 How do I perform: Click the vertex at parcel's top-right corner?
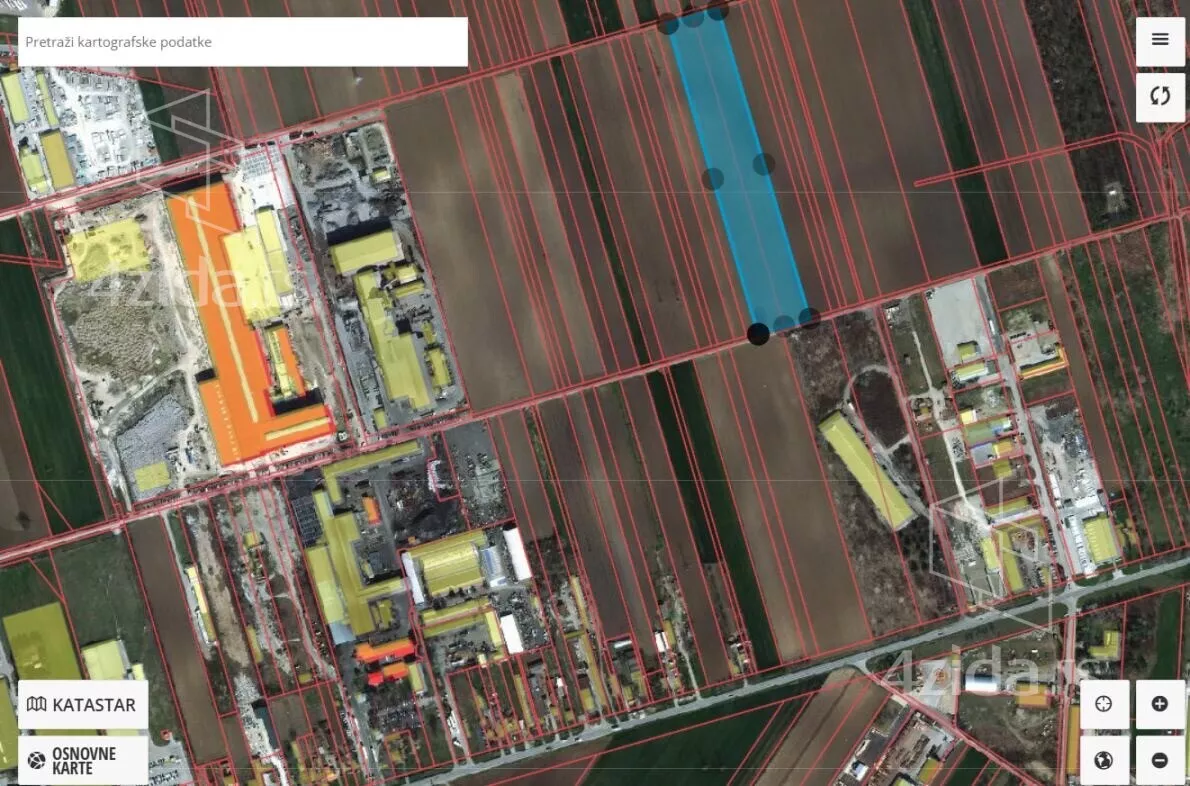[717, 10]
